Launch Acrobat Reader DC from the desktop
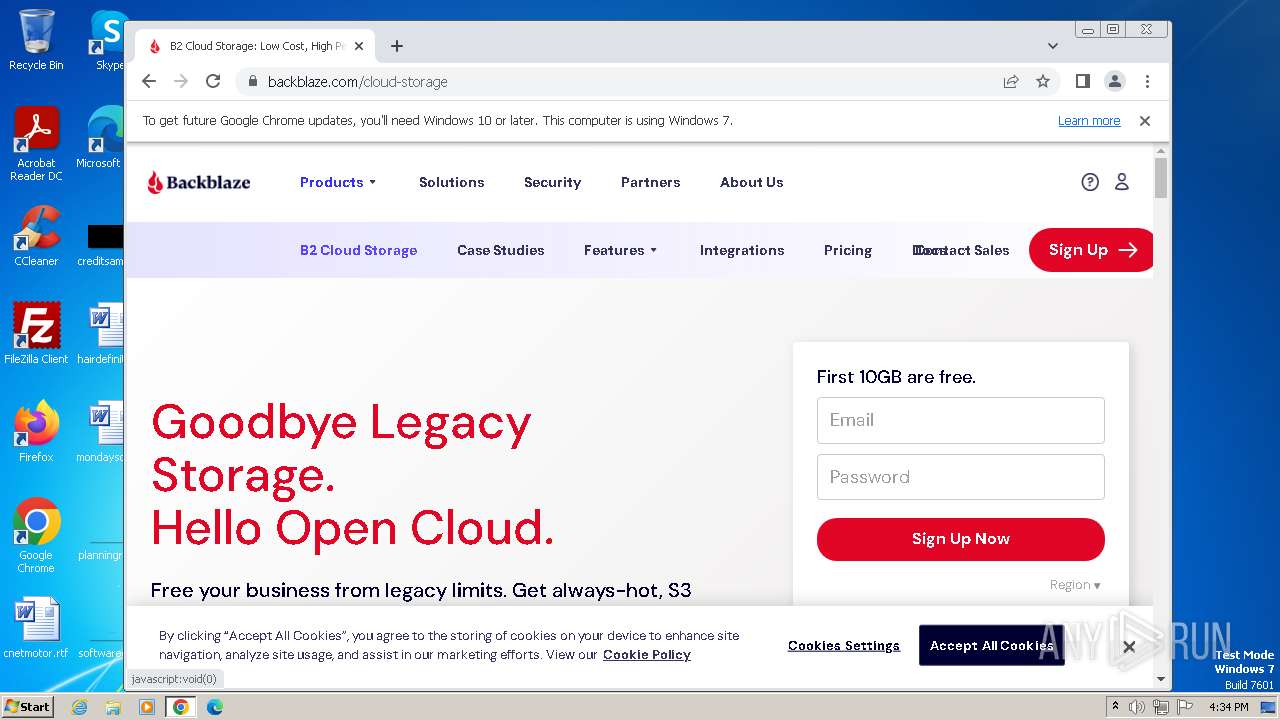The width and height of the screenshot is (1280, 720). 36,144
